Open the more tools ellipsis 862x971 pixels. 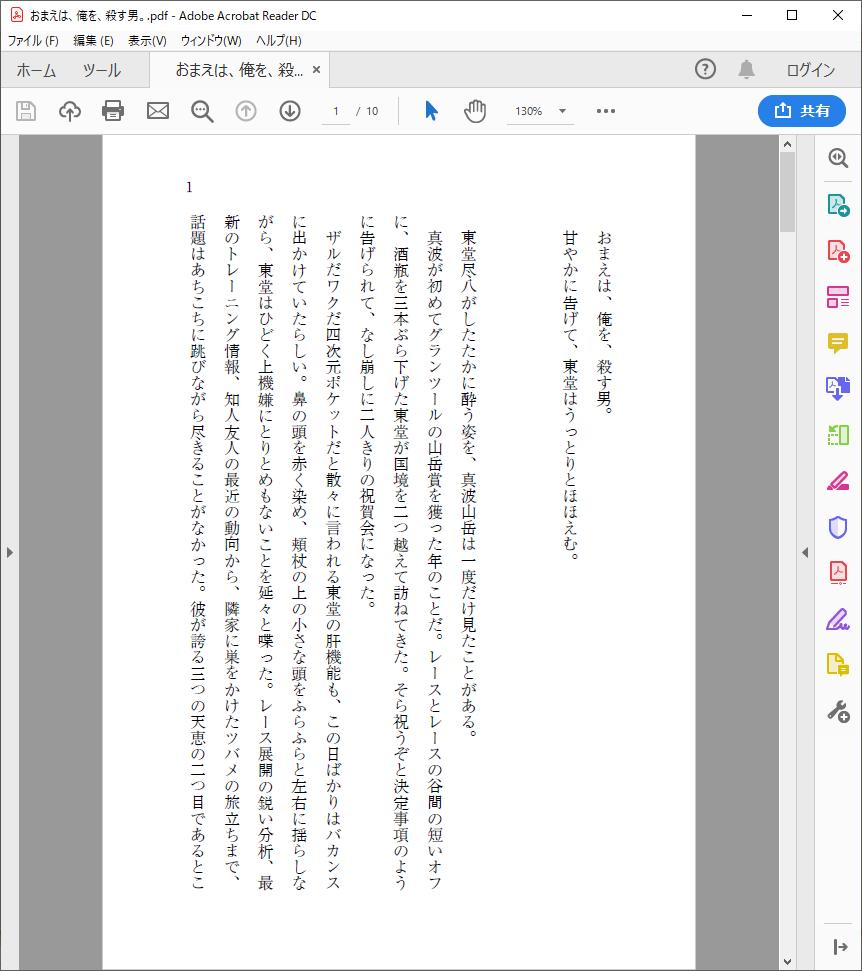pos(606,111)
